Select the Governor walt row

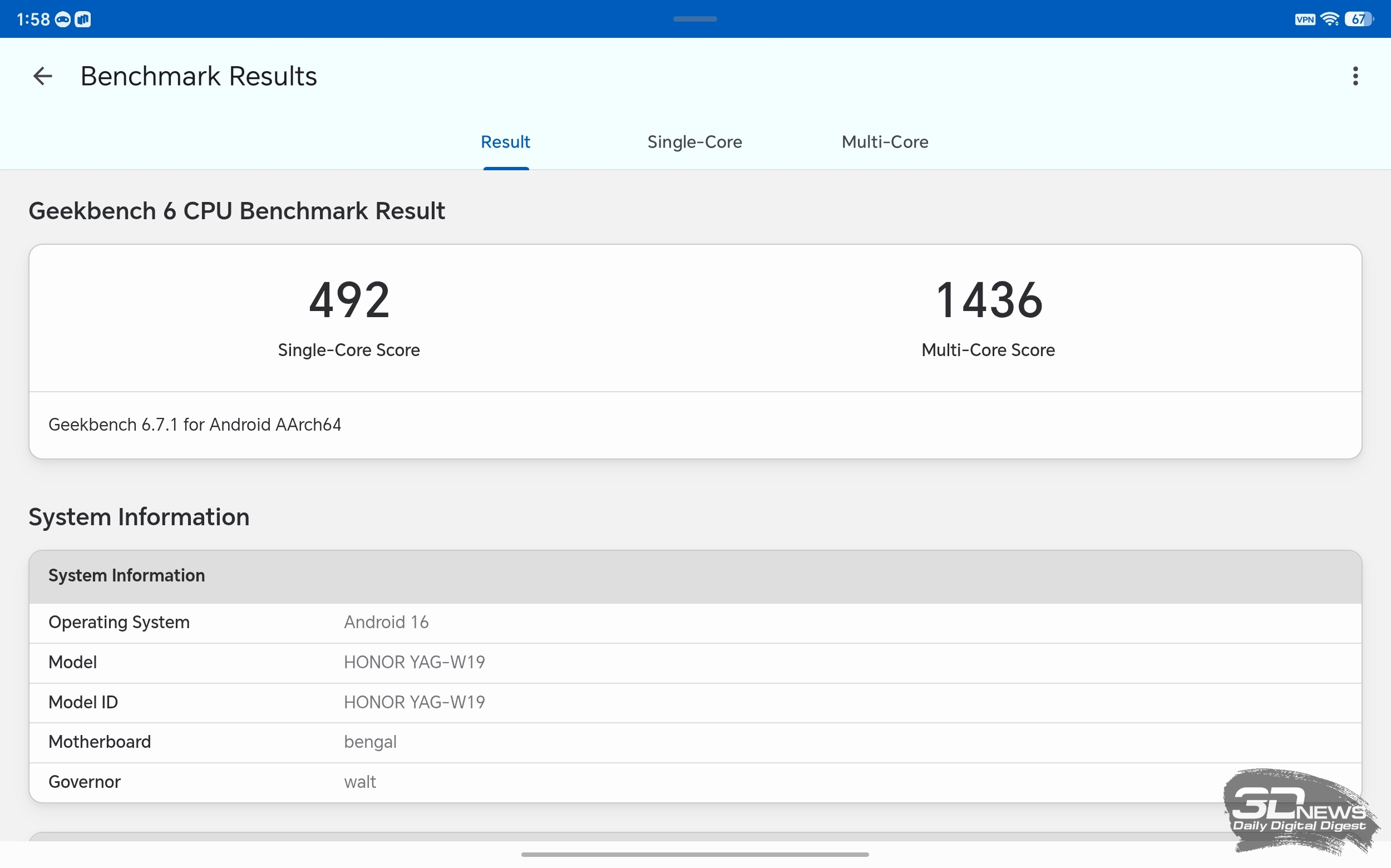695,782
